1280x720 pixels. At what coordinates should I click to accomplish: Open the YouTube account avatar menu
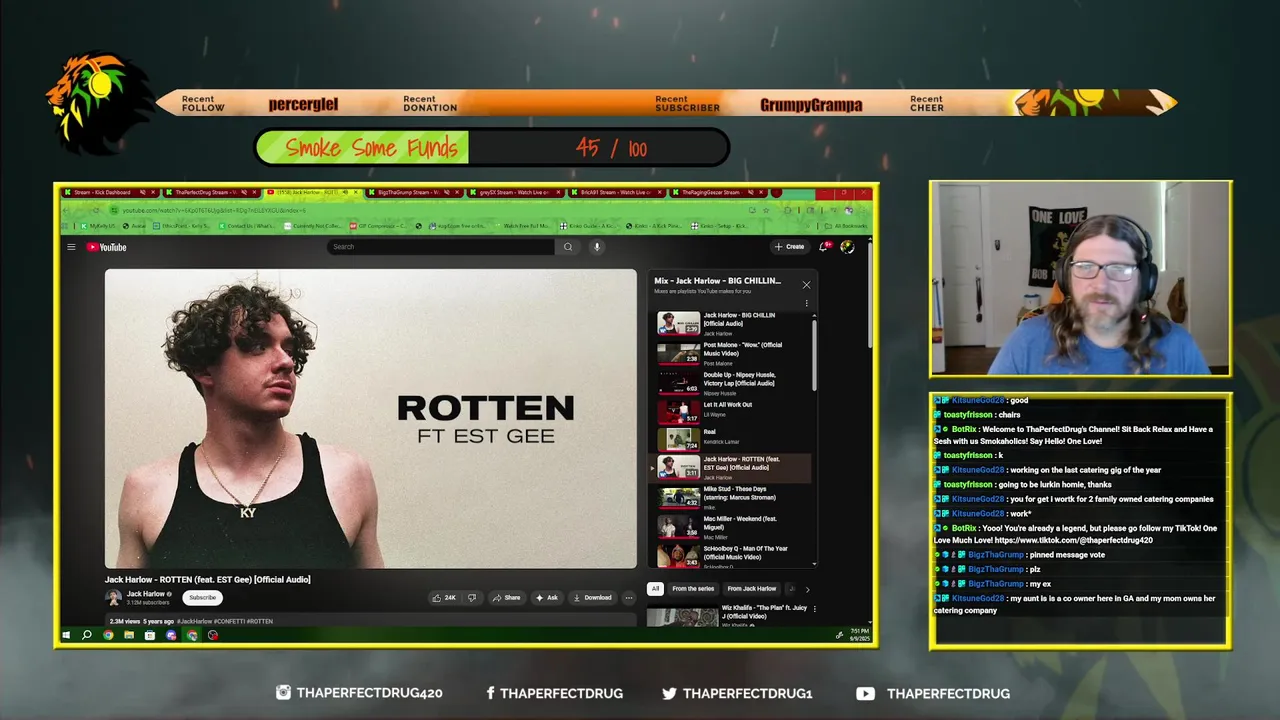coord(847,246)
